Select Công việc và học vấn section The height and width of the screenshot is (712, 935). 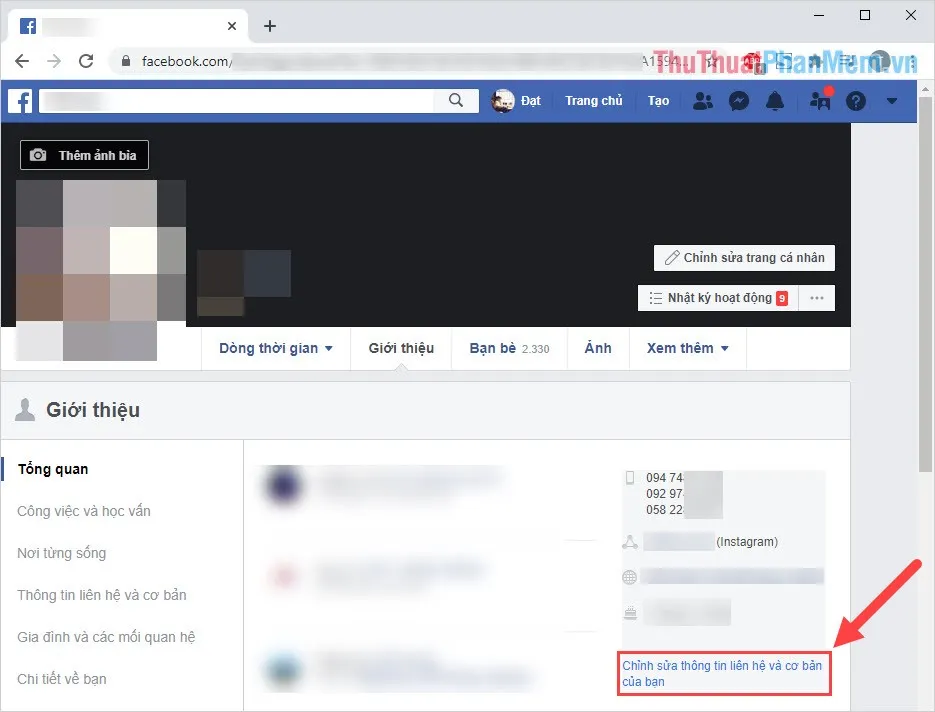84,511
